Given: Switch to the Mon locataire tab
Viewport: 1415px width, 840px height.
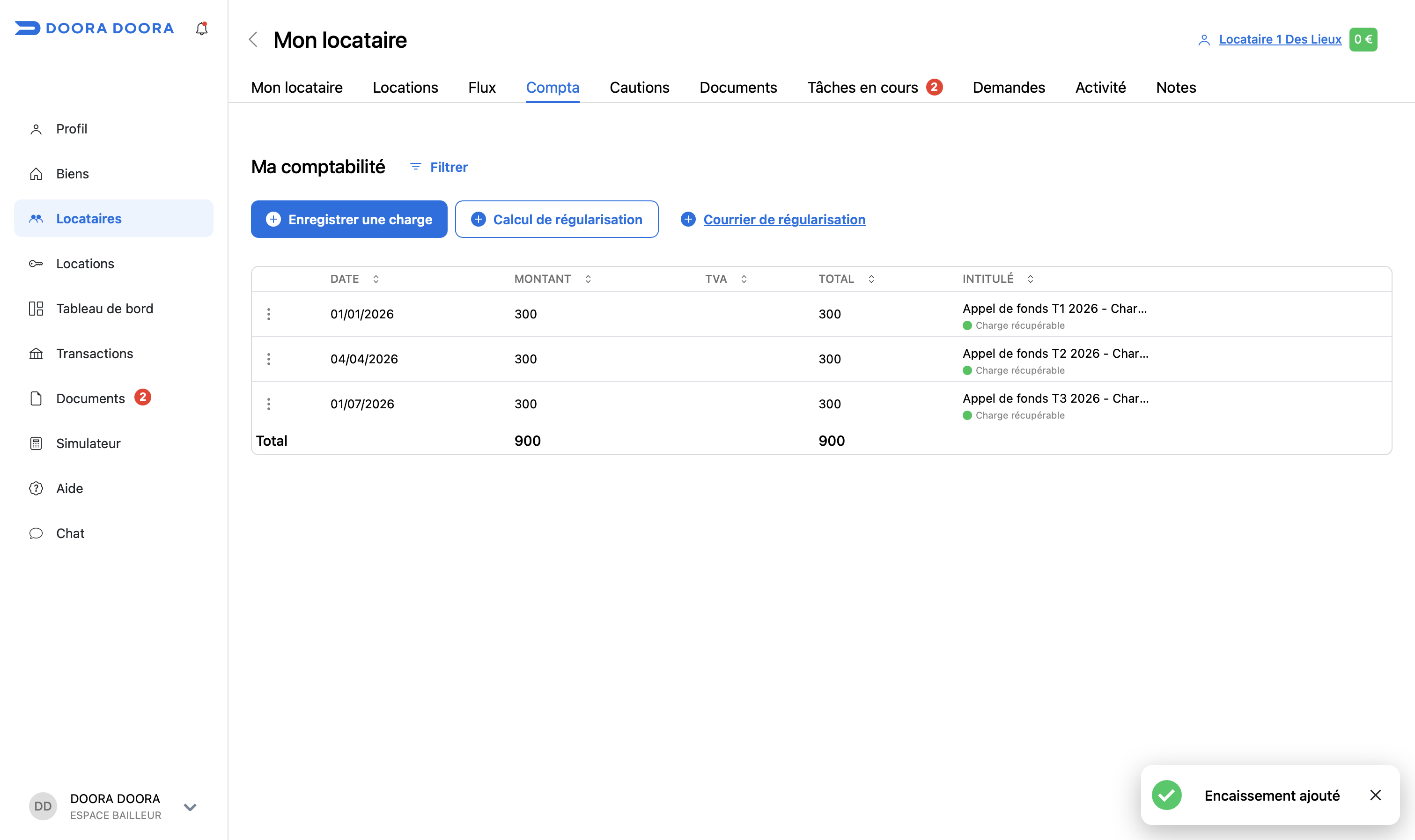Looking at the screenshot, I should coord(296,87).
